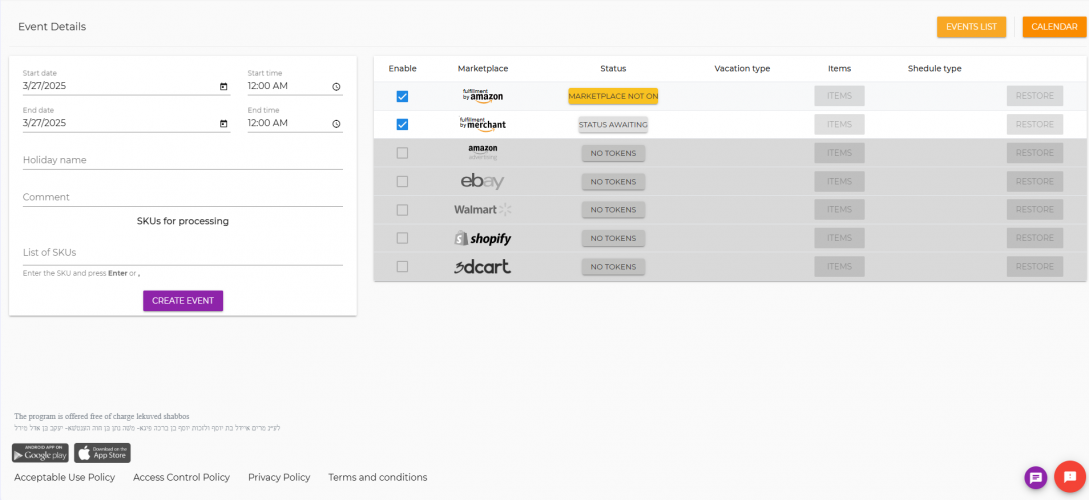Click the Amazon Advertising logo
The image size is (1089, 500).
[483, 153]
